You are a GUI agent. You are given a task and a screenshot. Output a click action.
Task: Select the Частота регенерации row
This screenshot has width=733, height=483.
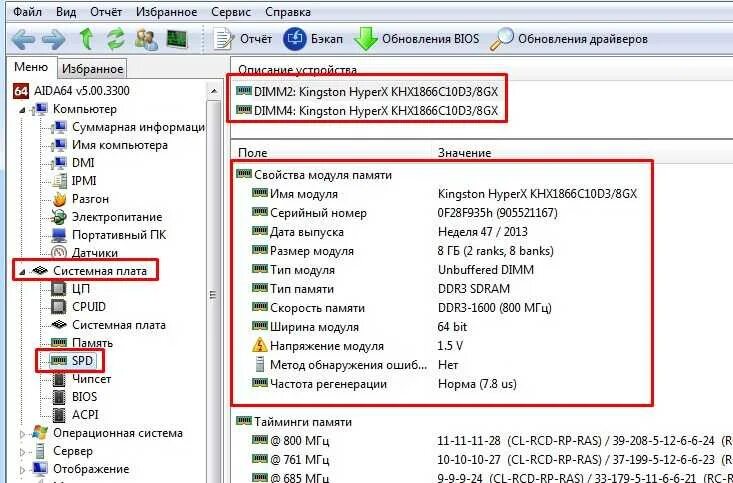[x=384, y=384]
